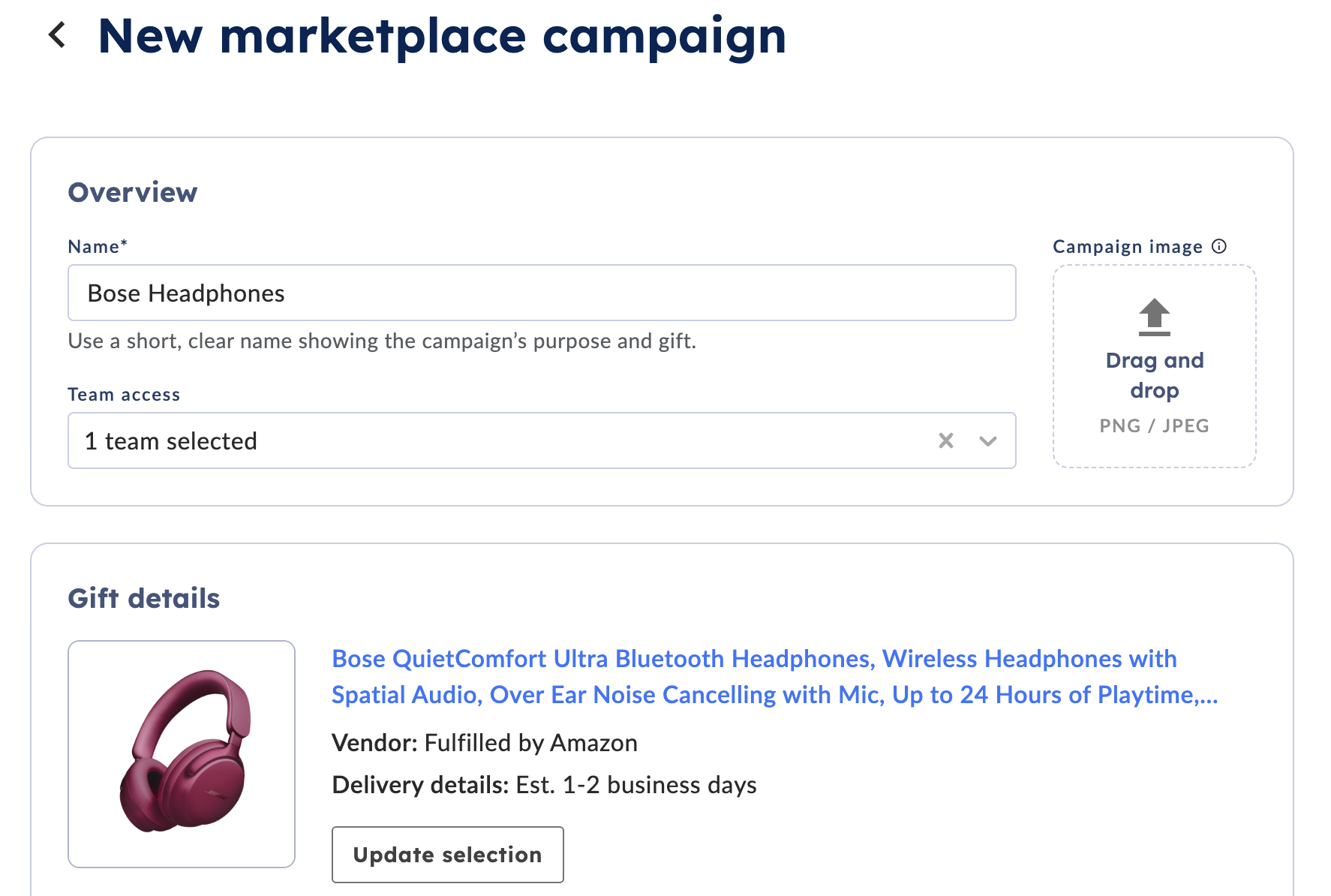Go back using the left chevron arrow
The width and height of the screenshot is (1331, 896).
57,35
